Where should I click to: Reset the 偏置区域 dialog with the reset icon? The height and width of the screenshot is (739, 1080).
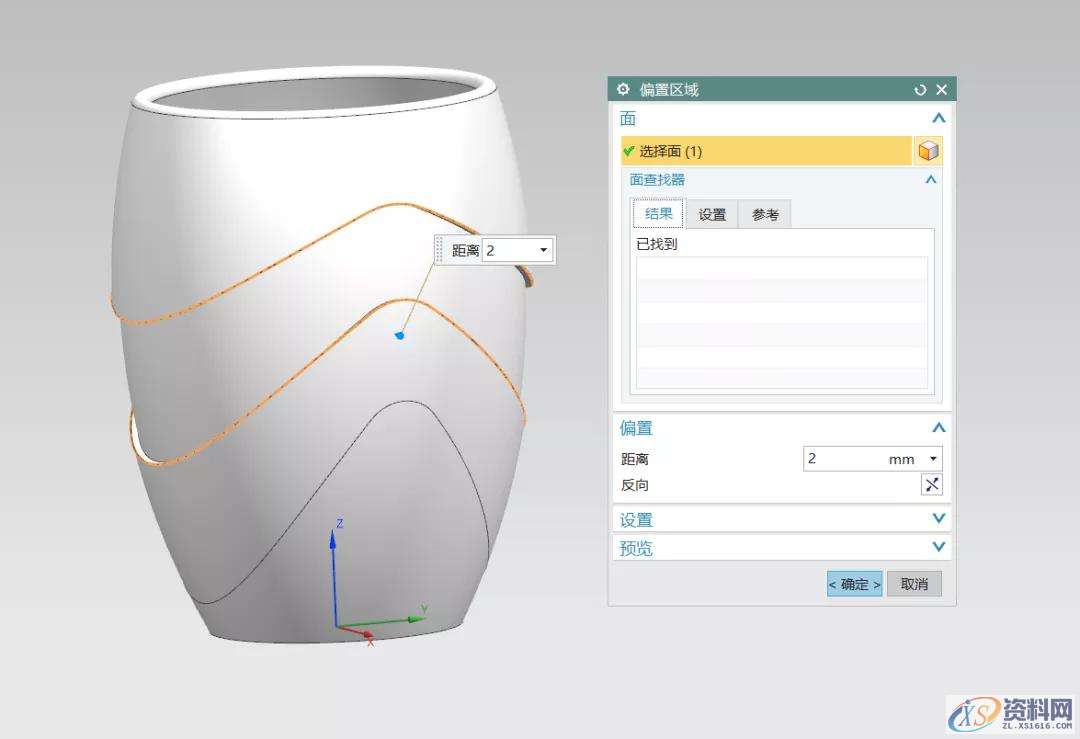pyautogui.click(x=920, y=90)
